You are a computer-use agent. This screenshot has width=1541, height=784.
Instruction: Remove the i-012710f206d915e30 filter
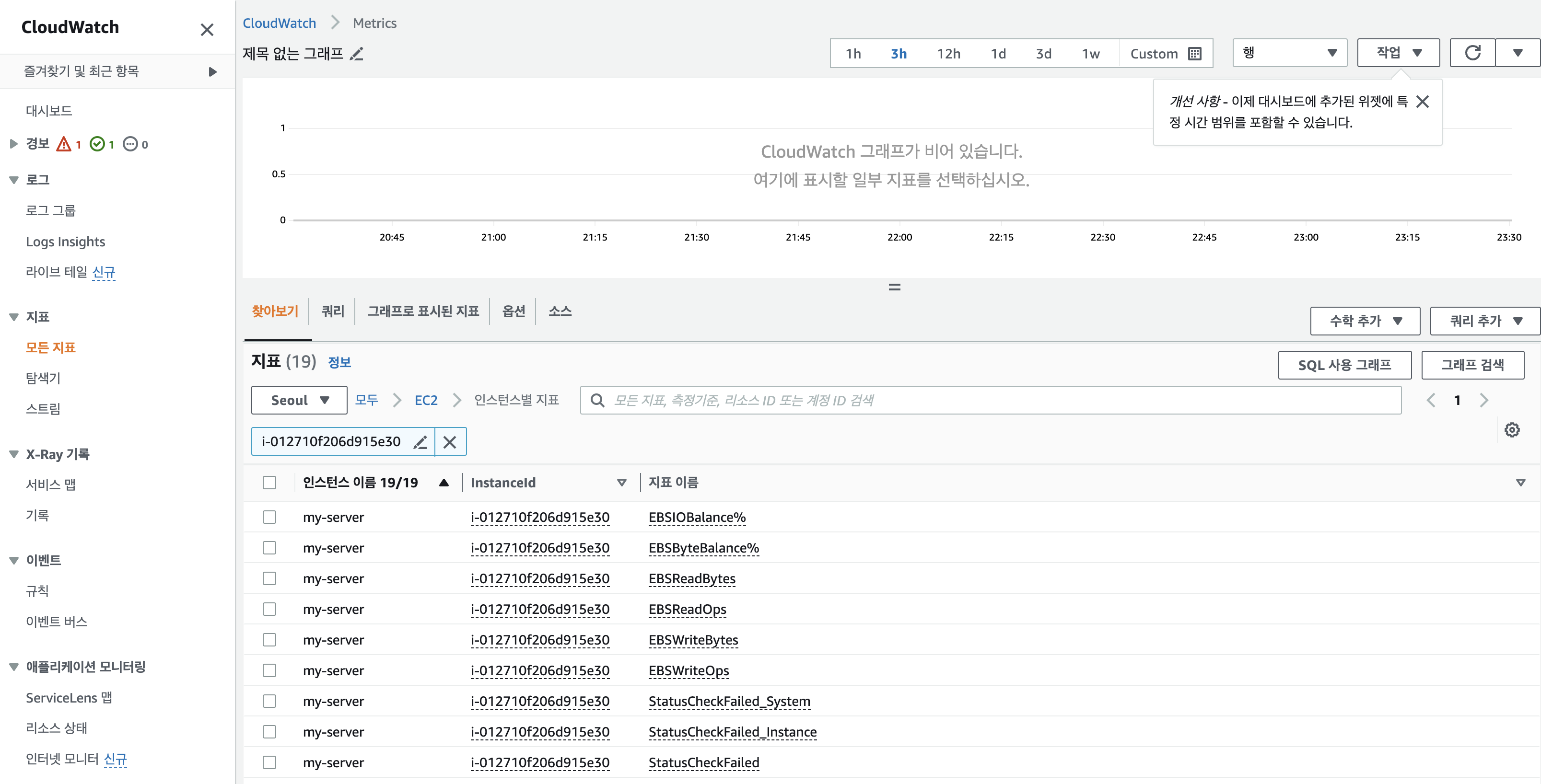450,442
